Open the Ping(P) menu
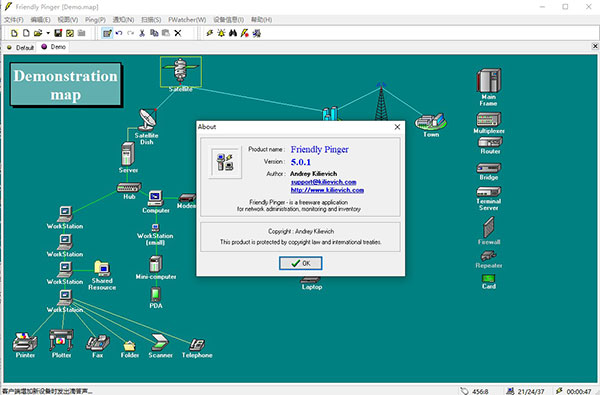Screen dimensions: 600x395 [95, 20]
